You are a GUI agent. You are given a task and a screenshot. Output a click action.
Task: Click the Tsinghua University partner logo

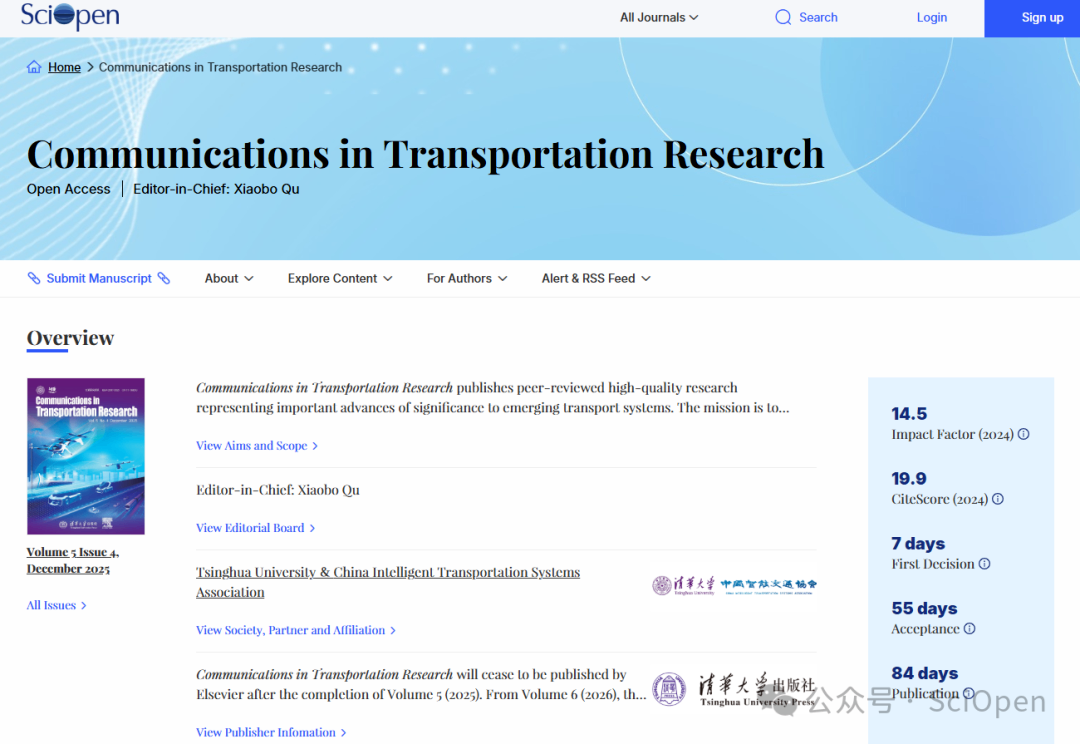coord(684,585)
